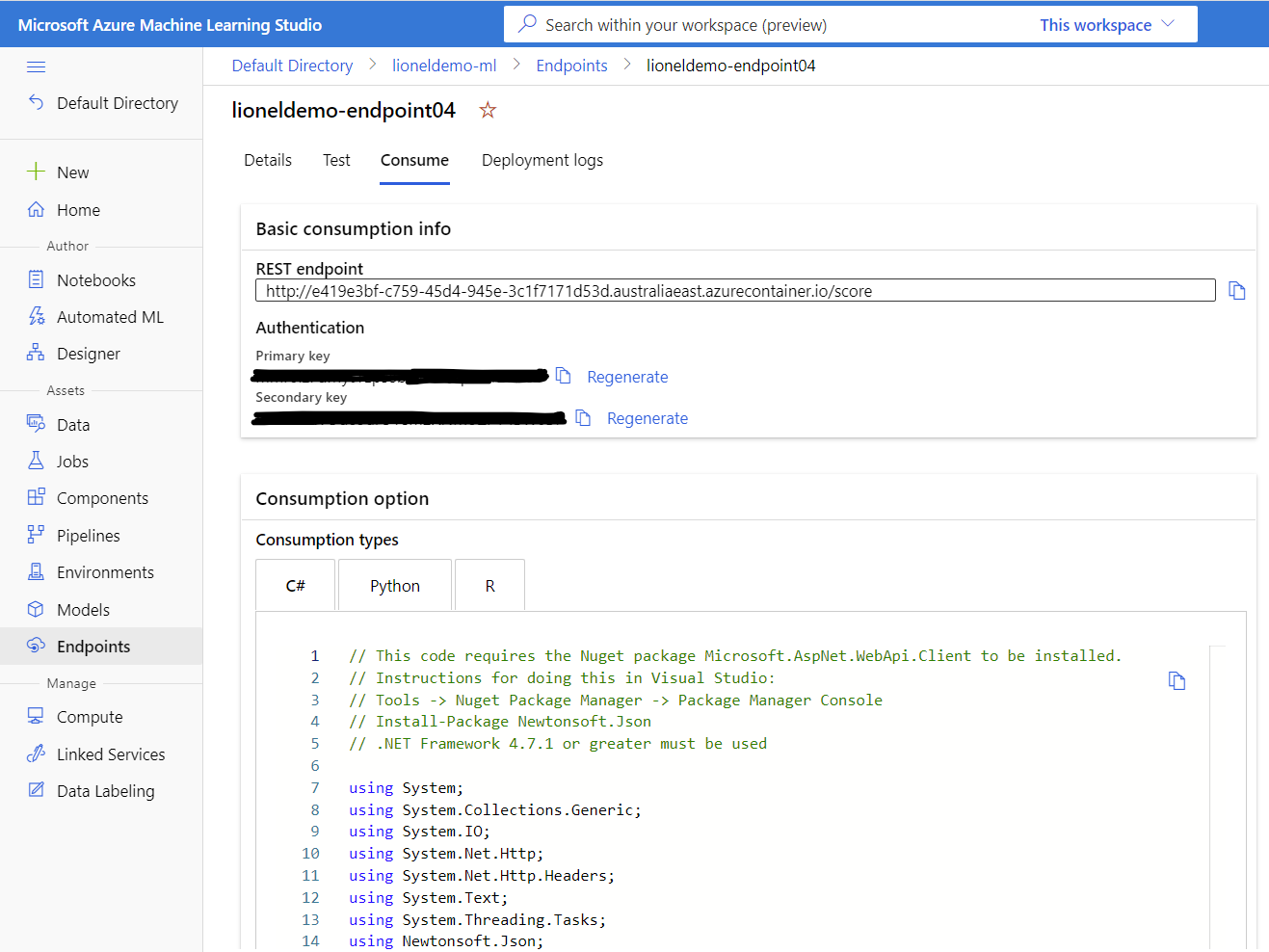Favorite the endpoint with star icon

tap(488, 110)
